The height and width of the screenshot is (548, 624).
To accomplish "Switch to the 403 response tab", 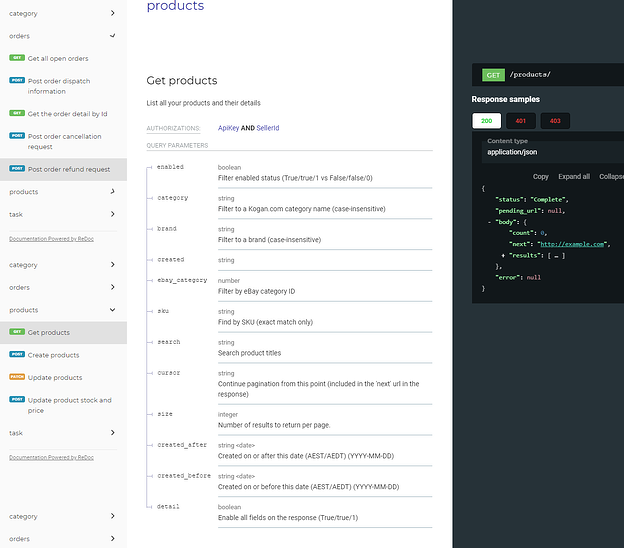I will (553, 121).
